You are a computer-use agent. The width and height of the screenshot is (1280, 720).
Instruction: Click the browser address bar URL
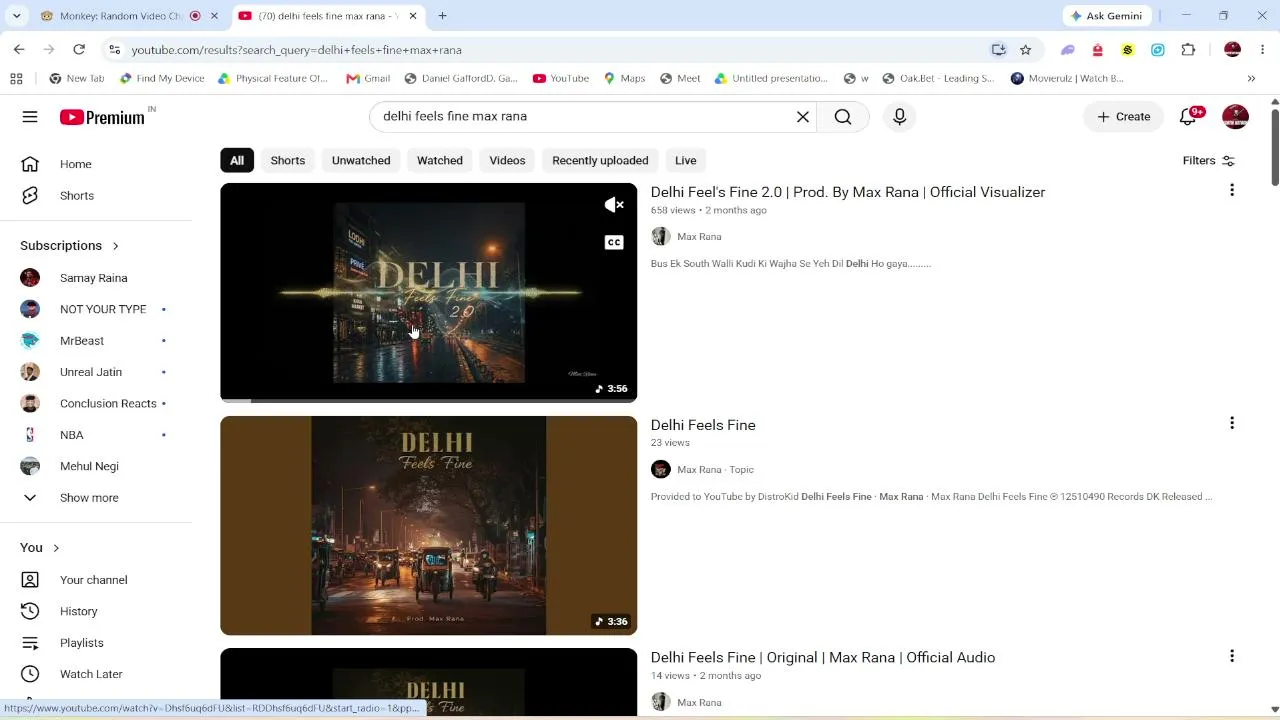pyautogui.click(x=296, y=50)
